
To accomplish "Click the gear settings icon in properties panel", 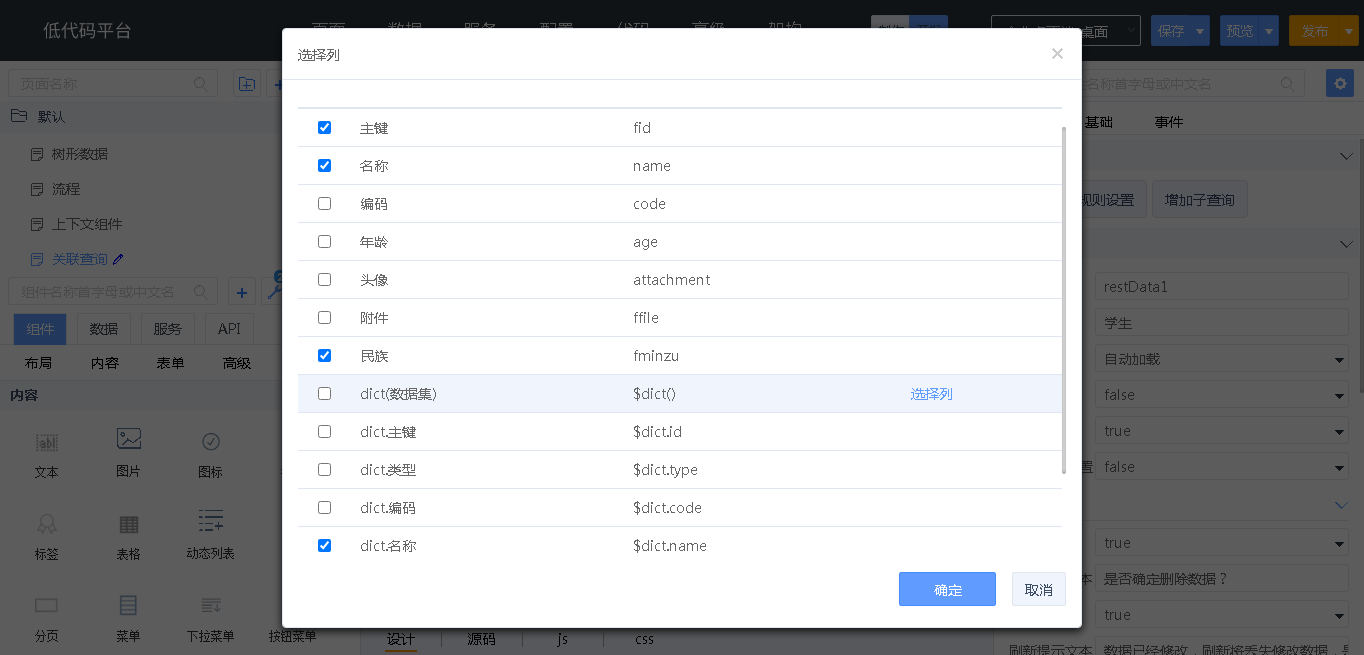I will click(1339, 83).
